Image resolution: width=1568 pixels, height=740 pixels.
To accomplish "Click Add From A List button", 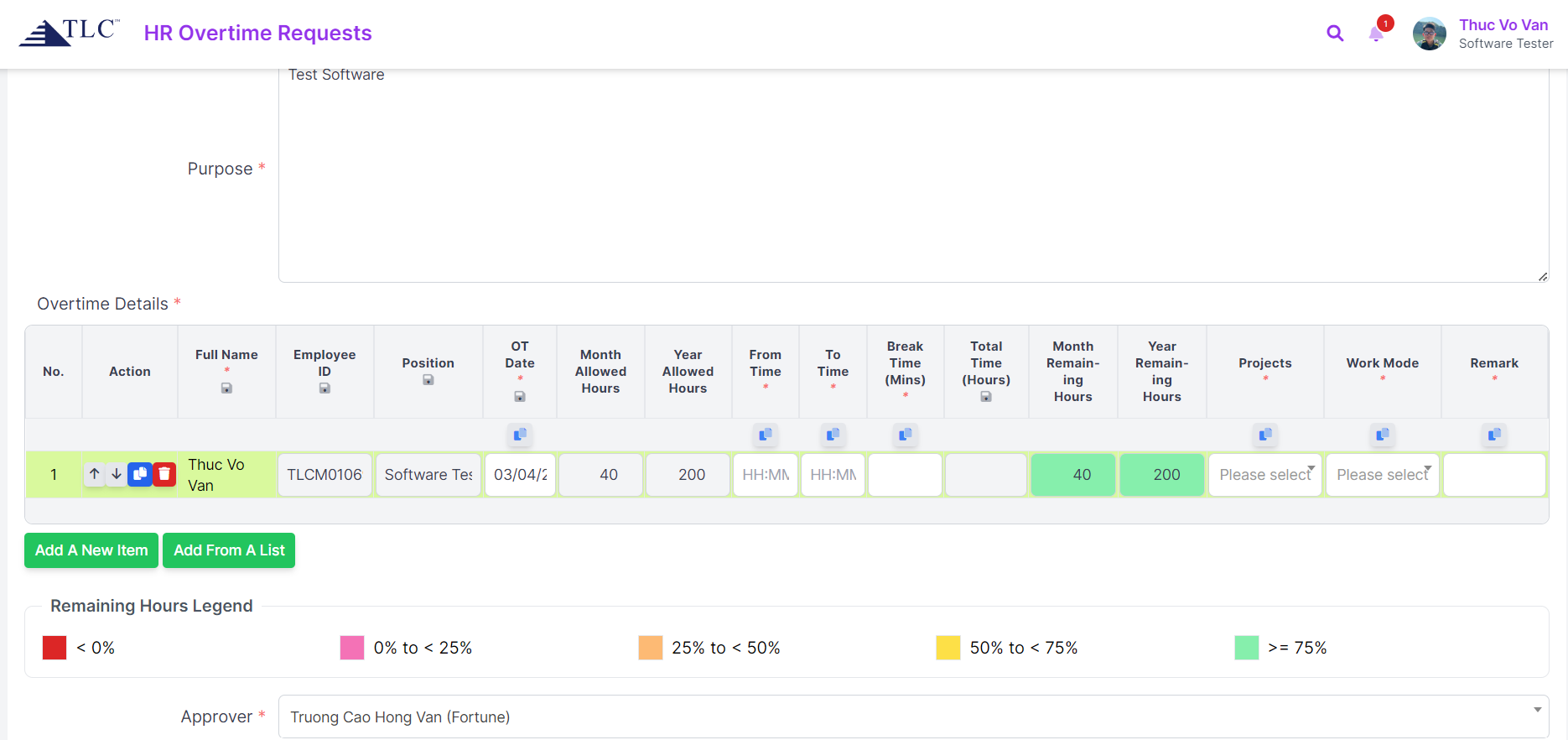I will (x=229, y=550).
